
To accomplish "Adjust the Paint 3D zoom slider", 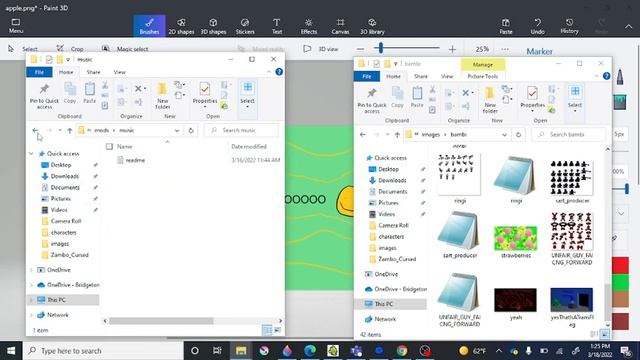I will coord(381,48).
